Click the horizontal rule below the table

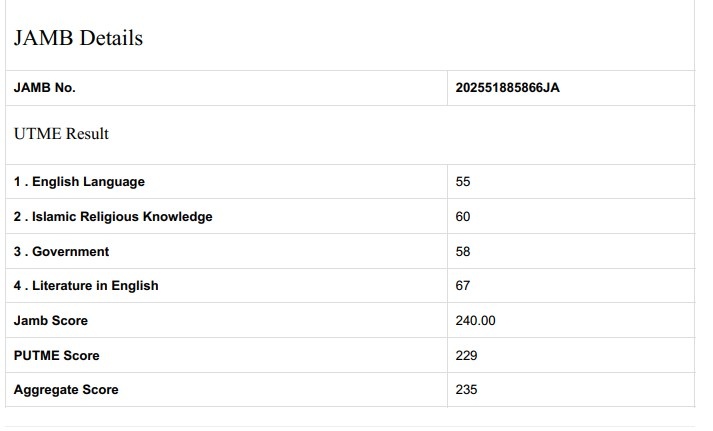(x=350, y=426)
